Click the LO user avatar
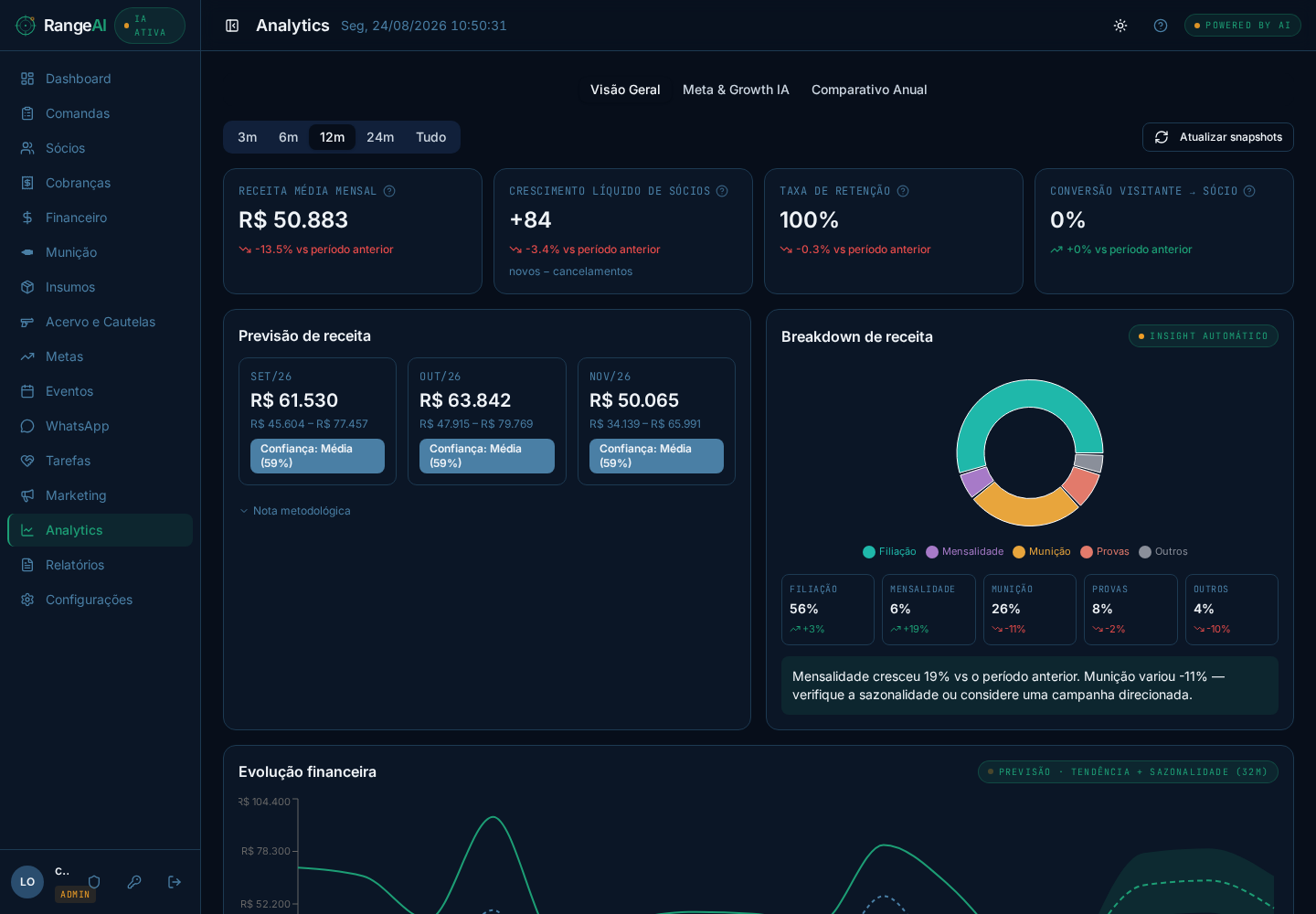1316x914 pixels. pyautogui.click(x=27, y=882)
